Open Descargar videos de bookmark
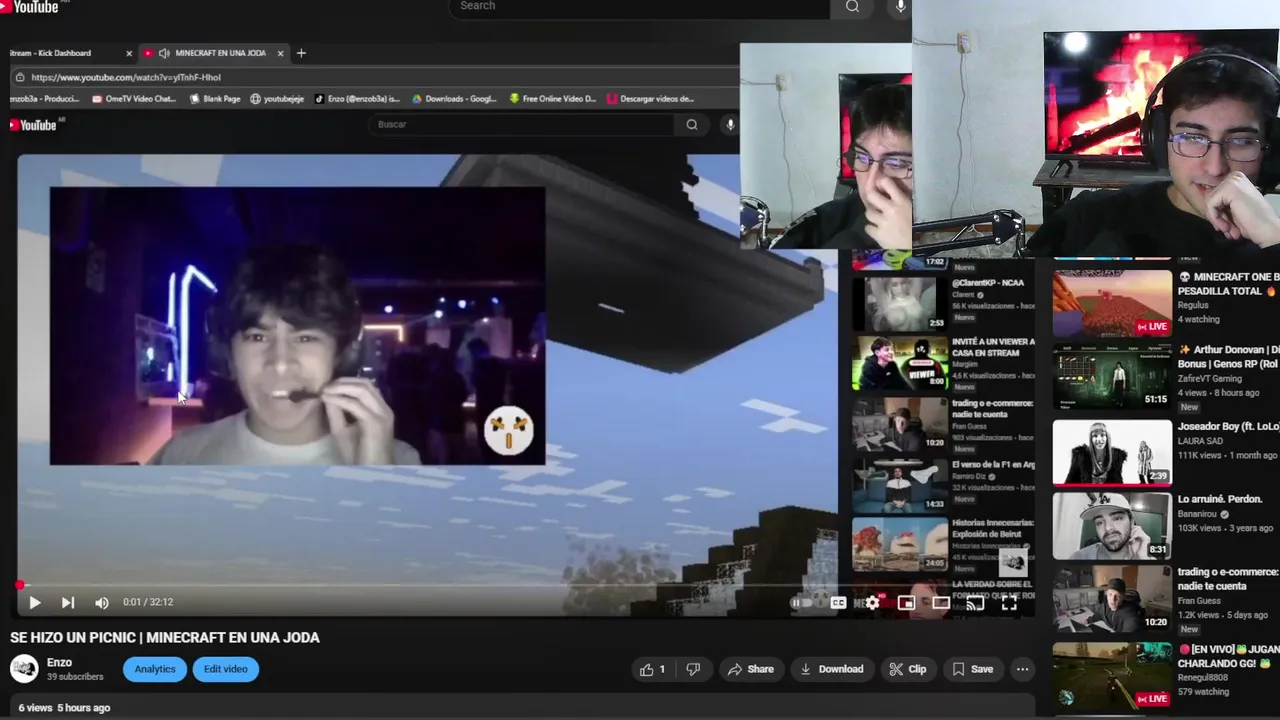Image resolution: width=1280 pixels, height=720 pixels. click(650, 99)
